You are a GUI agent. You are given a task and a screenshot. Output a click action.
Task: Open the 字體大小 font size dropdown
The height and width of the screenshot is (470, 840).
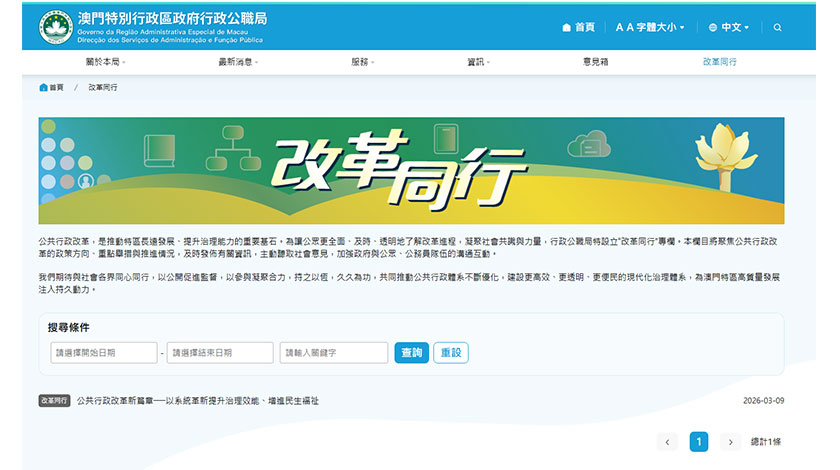click(650, 27)
